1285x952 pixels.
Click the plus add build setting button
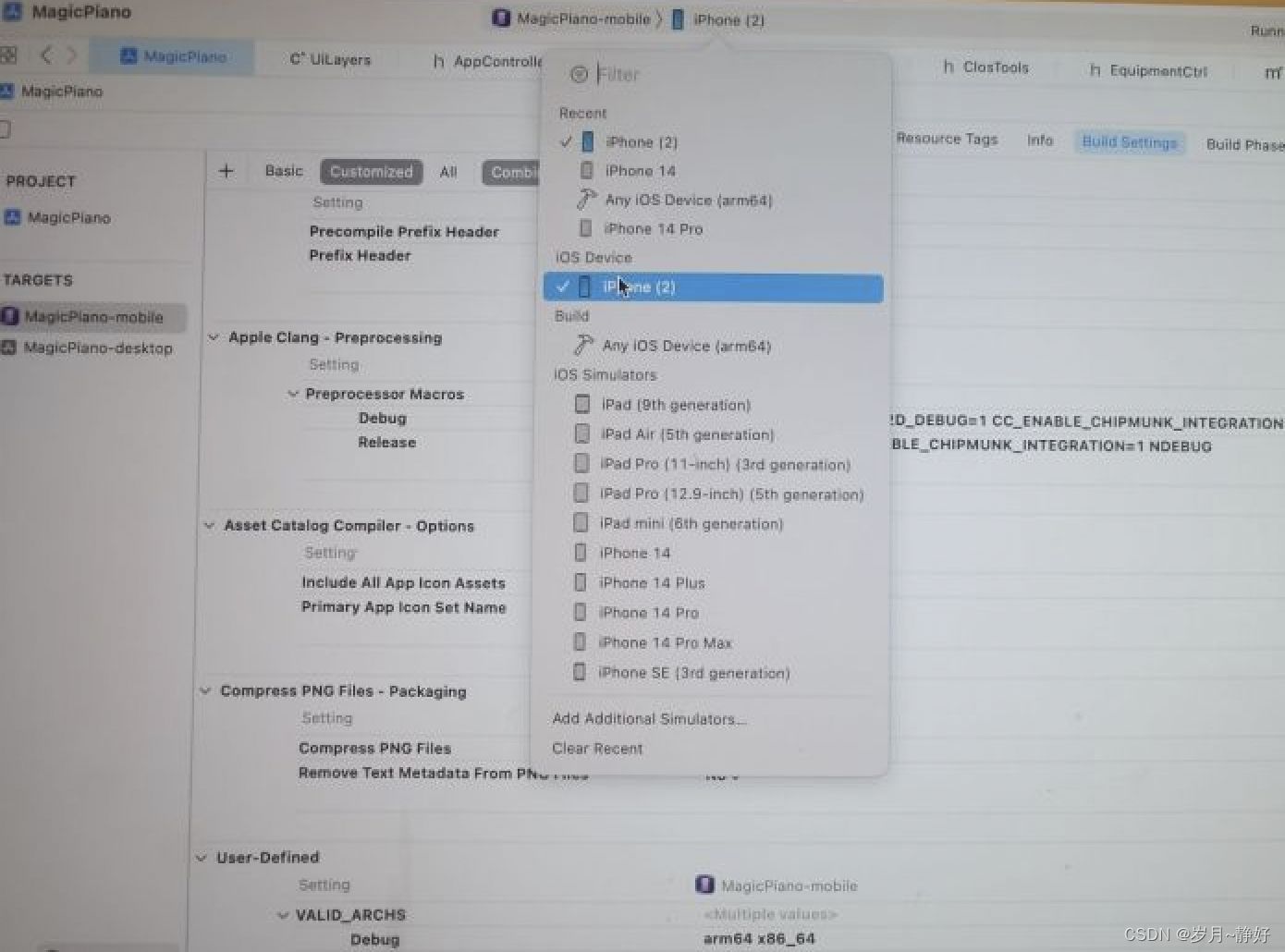pos(226,171)
